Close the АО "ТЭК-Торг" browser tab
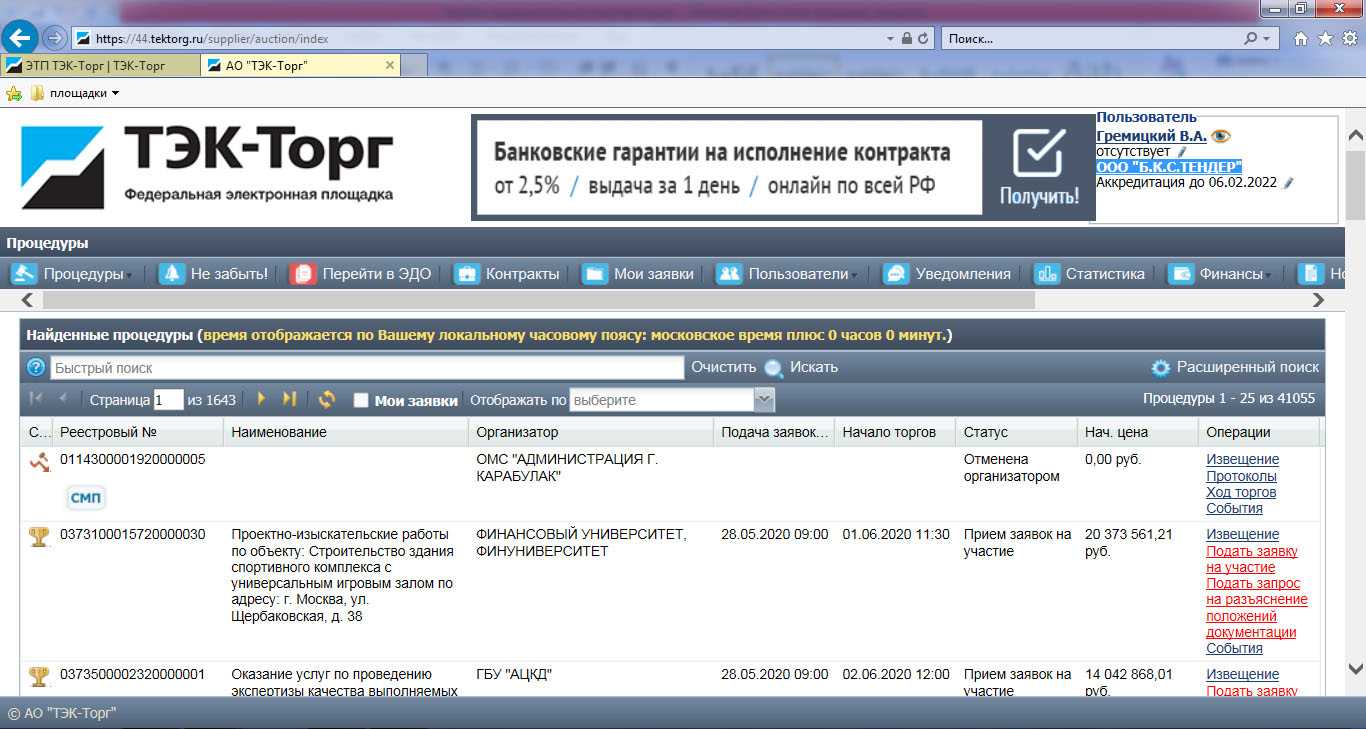Viewport: 1366px width, 729px height. tap(390, 65)
